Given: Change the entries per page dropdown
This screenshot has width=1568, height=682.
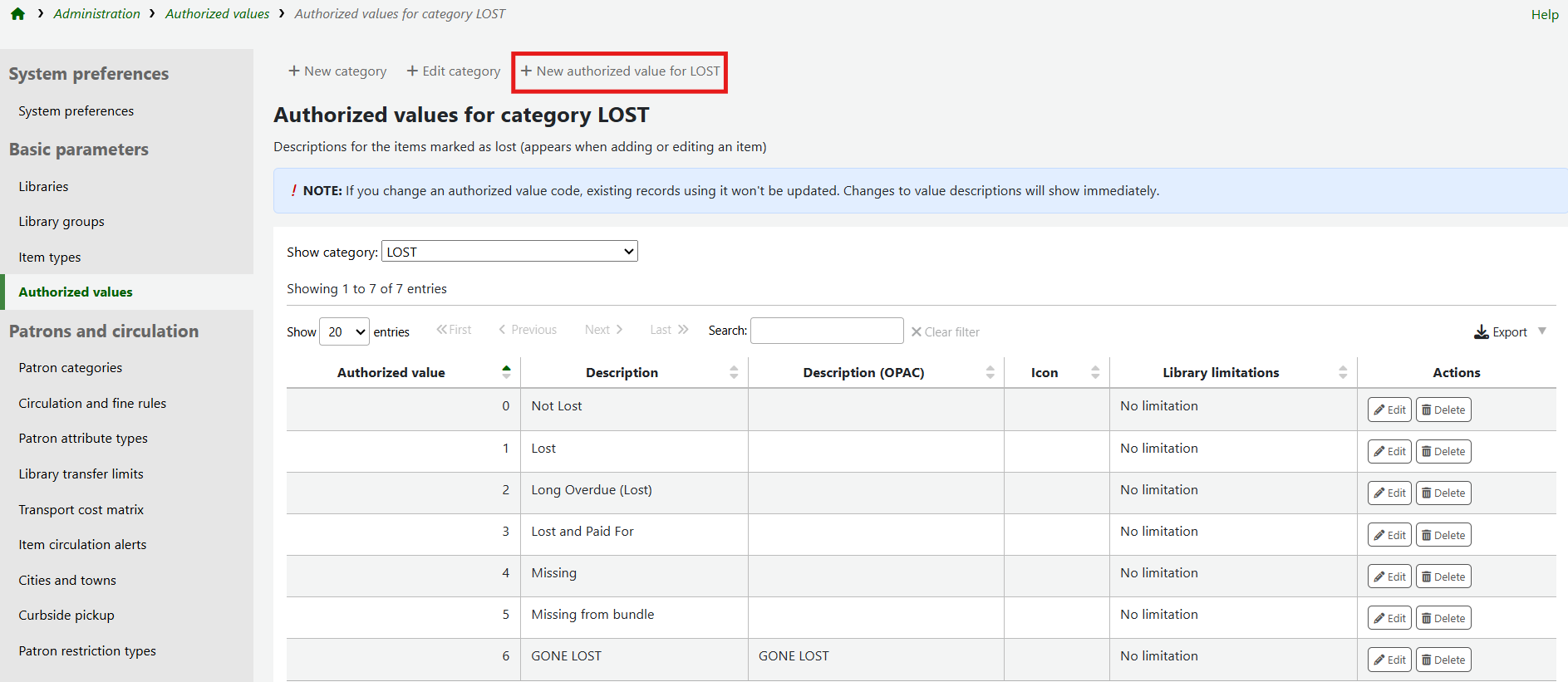Looking at the screenshot, I should pos(345,331).
